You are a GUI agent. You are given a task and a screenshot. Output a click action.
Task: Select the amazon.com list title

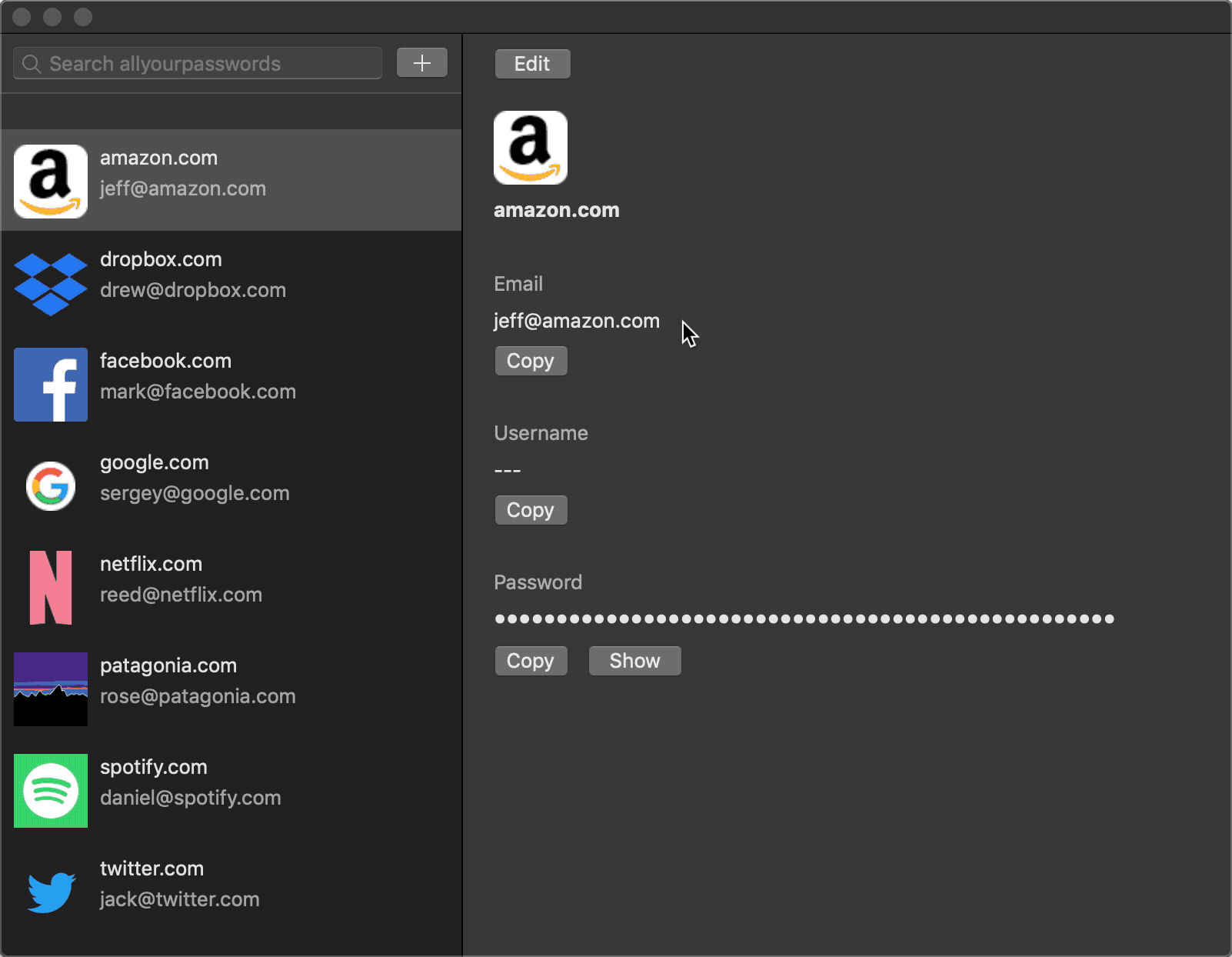[x=158, y=158]
